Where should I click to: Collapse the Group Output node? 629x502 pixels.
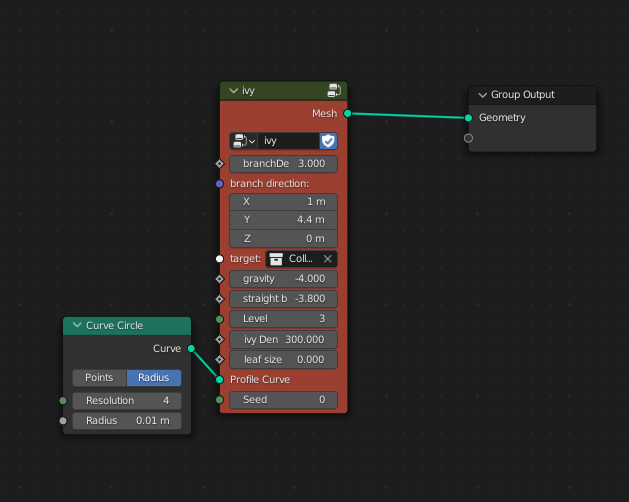483,95
